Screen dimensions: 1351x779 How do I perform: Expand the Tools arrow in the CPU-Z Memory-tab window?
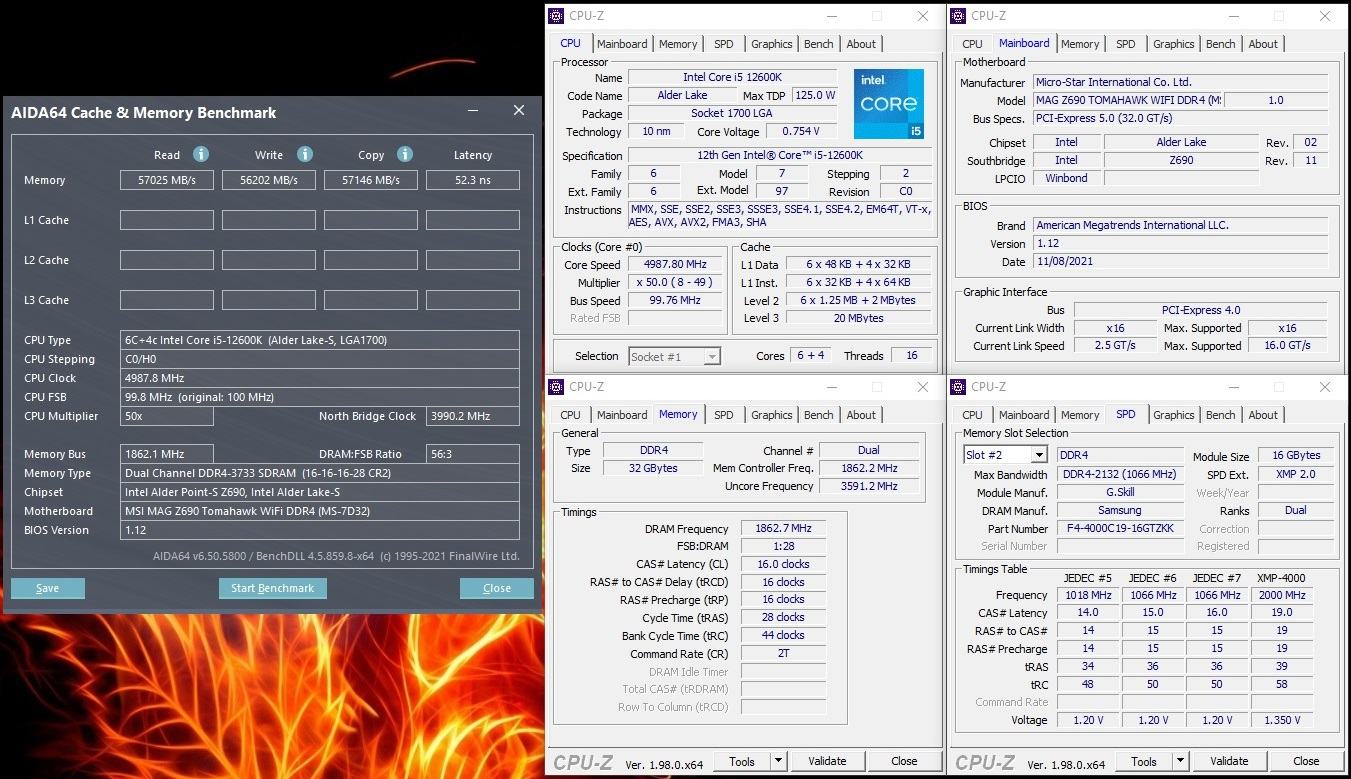click(x=778, y=762)
